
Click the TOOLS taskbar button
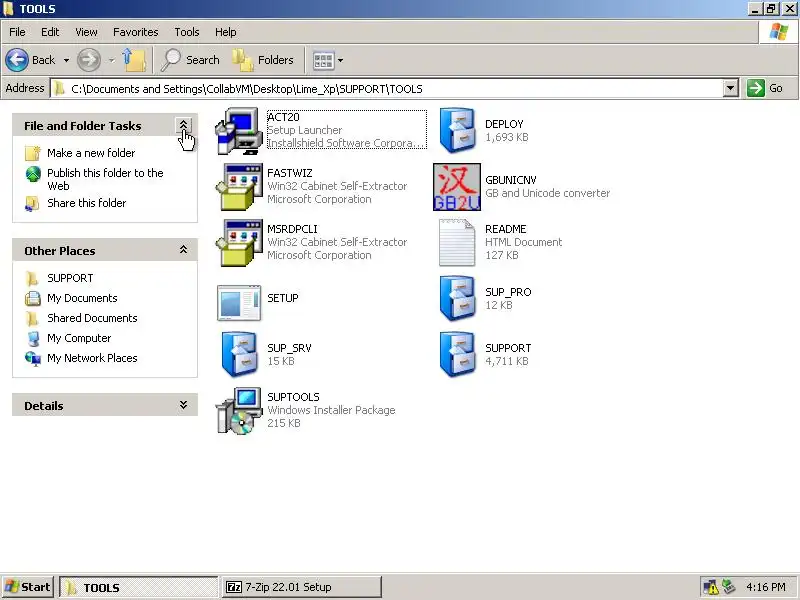(x=139, y=587)
